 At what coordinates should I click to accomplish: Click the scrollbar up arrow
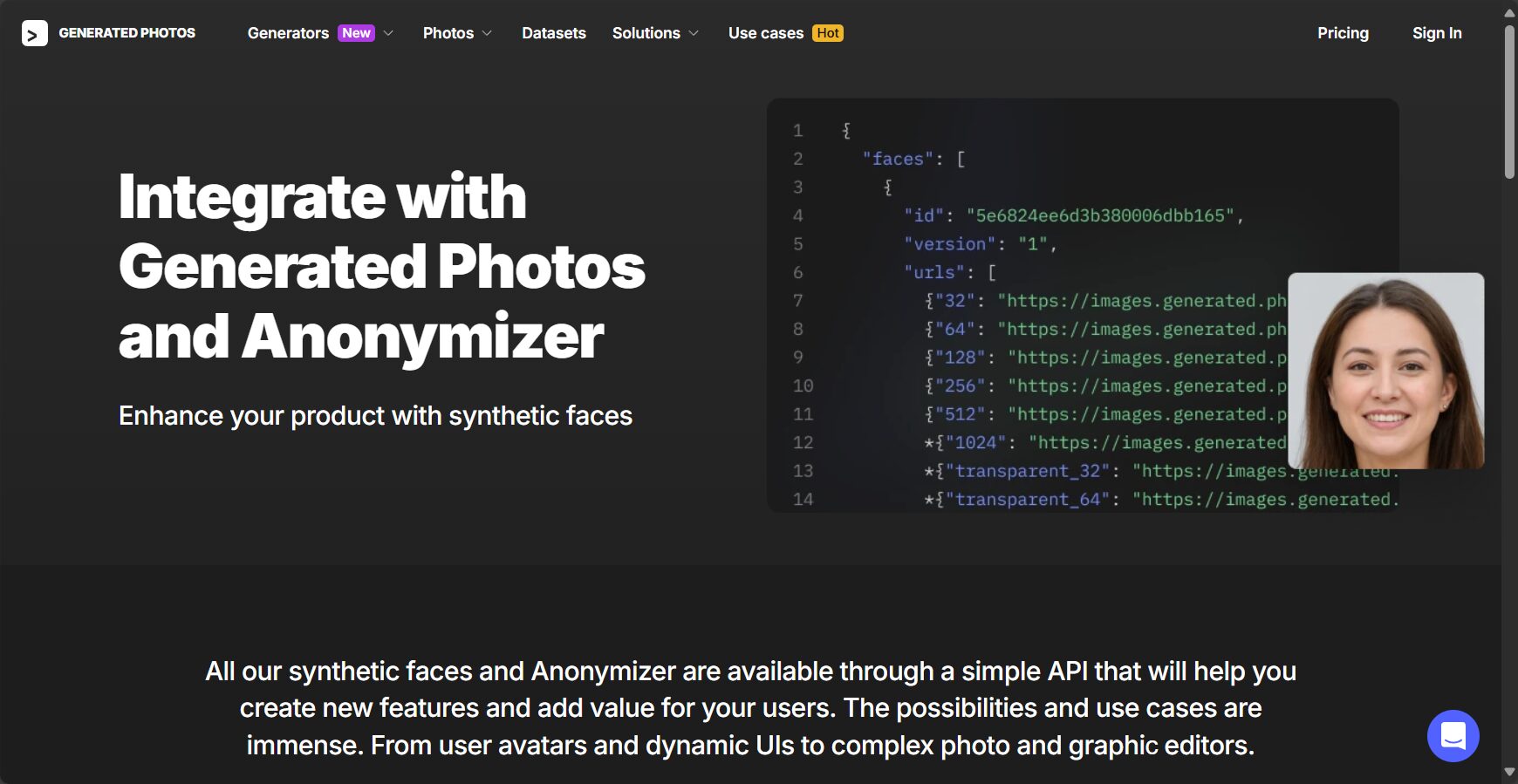[1509, 12]
